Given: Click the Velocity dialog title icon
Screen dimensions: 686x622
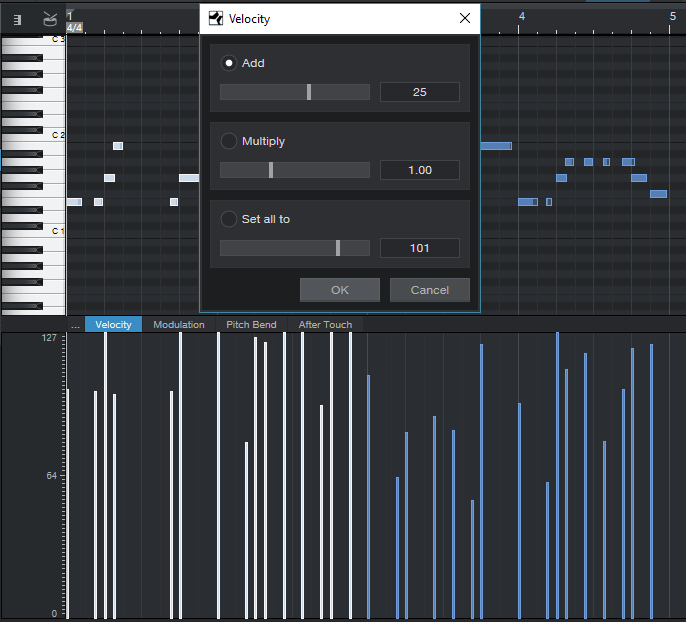Looking at the screenshot, I should point(216,19).
